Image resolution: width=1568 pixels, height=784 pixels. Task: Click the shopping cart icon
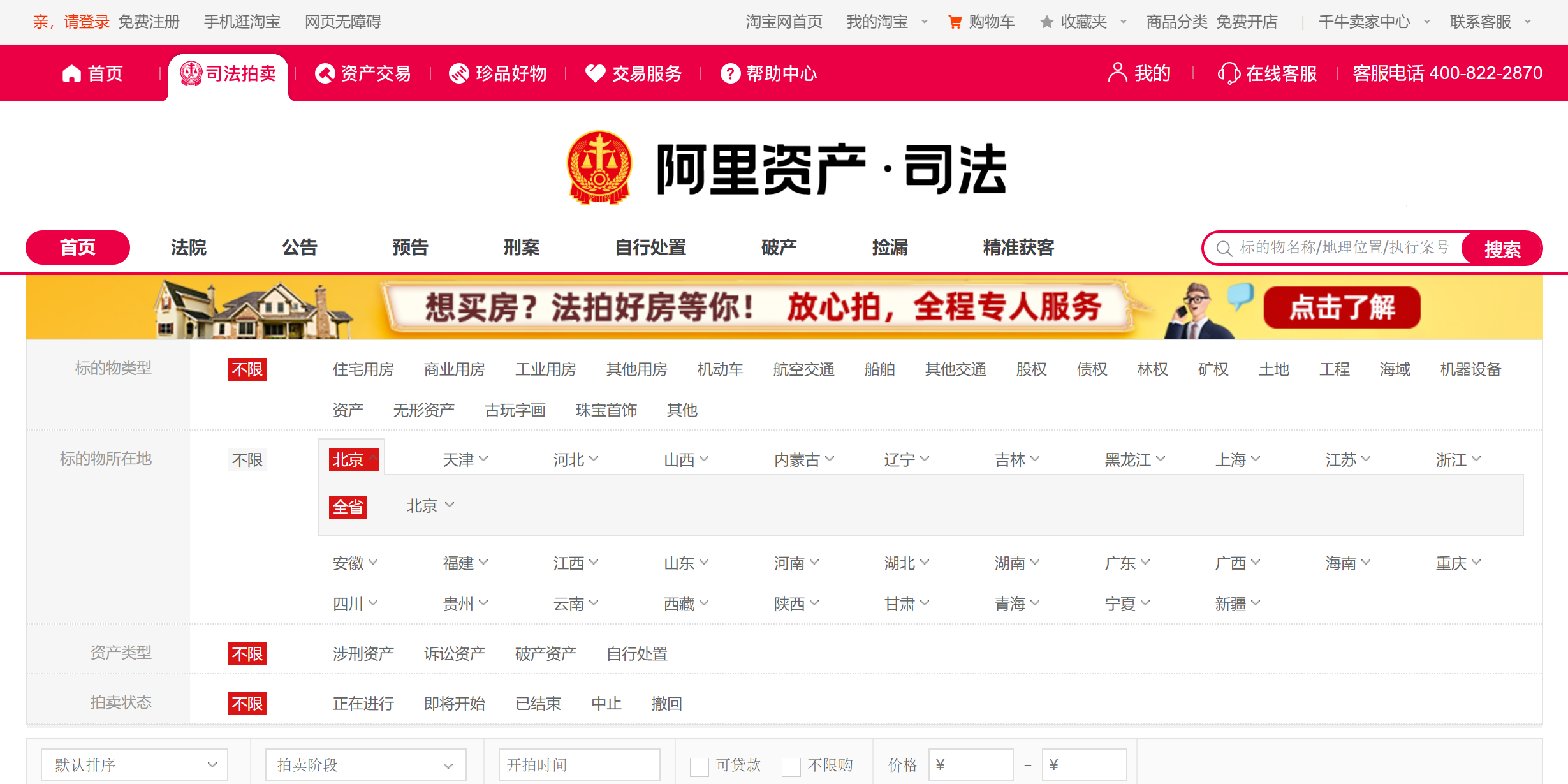click(x=955, y=22)
